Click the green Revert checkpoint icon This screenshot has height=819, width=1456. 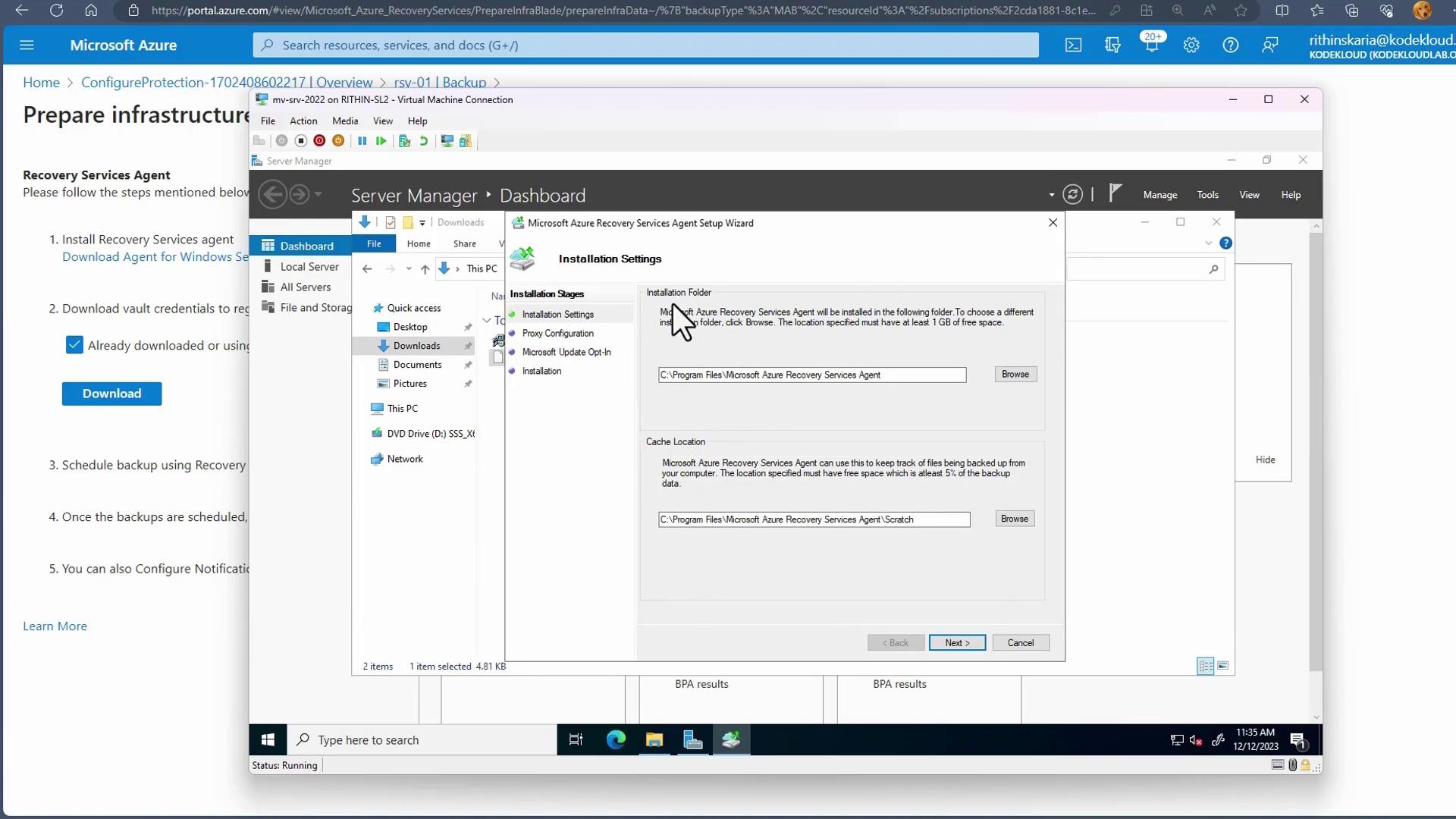click(x=424, y=141)
